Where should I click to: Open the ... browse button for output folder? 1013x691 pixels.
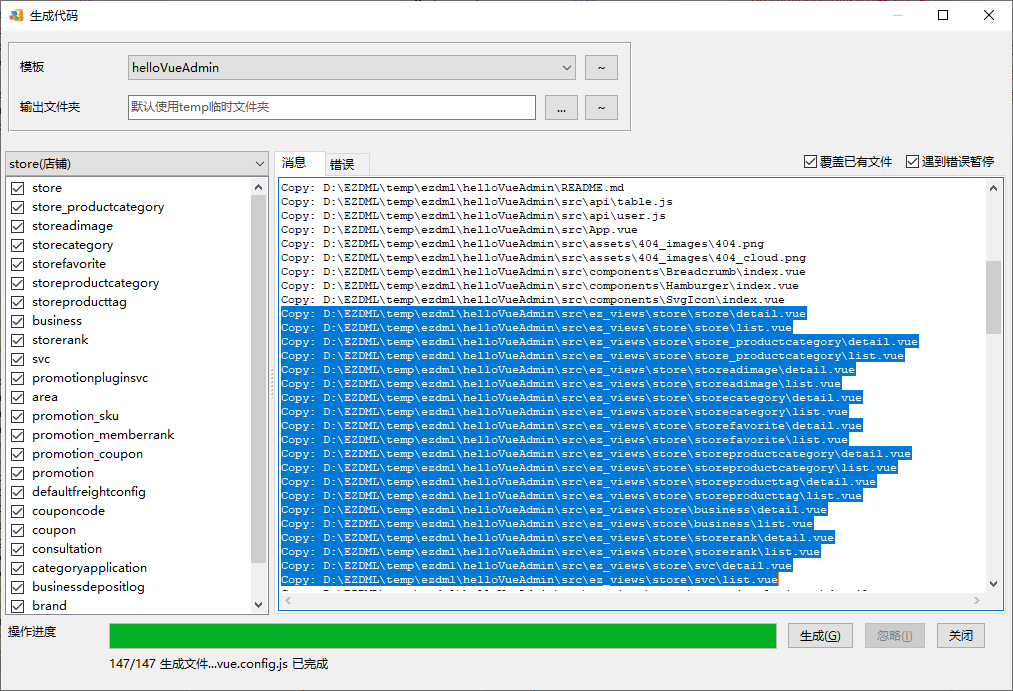(x=561, y=107)
